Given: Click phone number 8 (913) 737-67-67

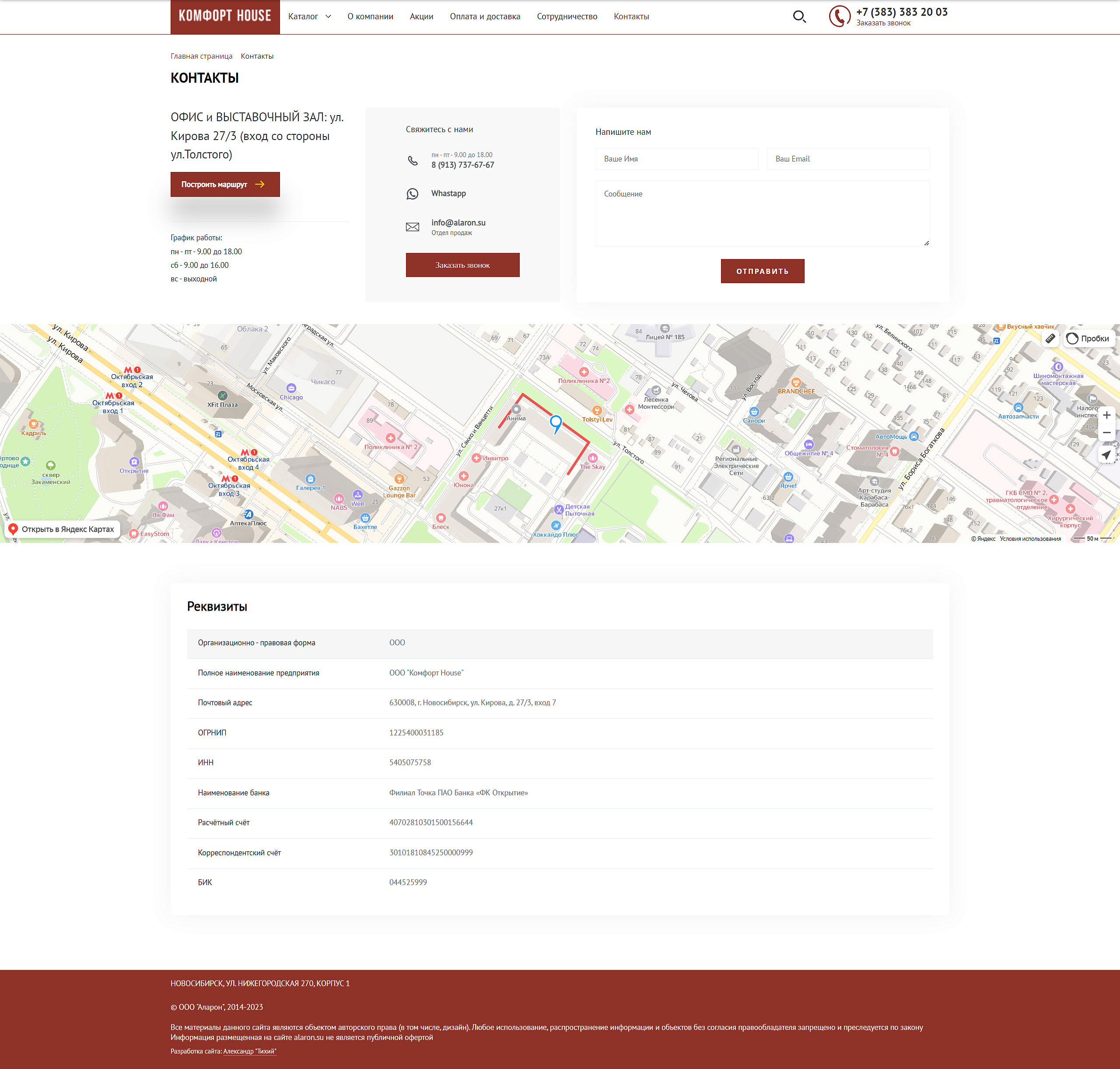Looking at the screenshot, I should click(462, 165).
